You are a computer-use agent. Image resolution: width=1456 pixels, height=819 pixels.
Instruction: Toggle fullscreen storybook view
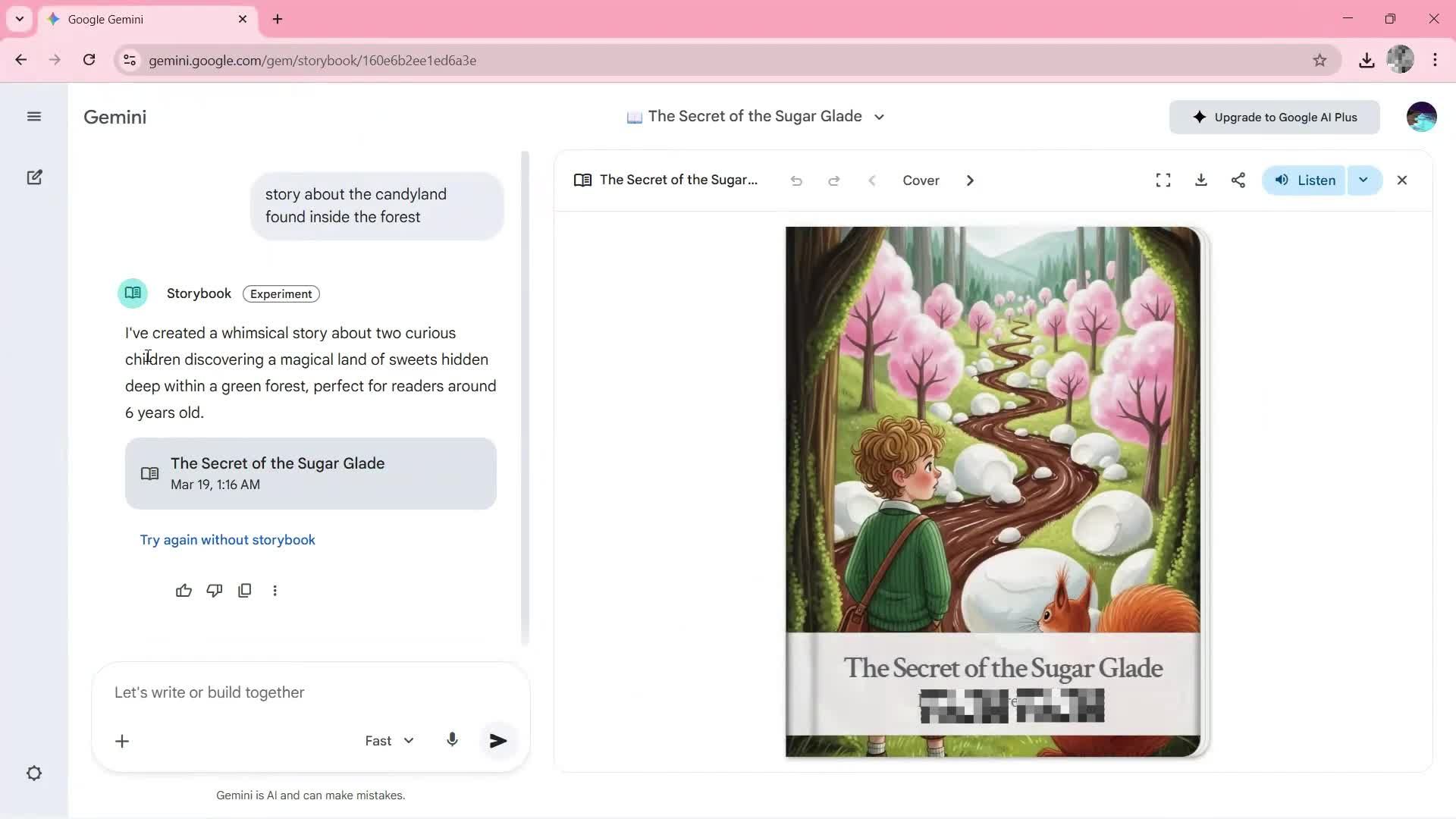coord(1163,180)
